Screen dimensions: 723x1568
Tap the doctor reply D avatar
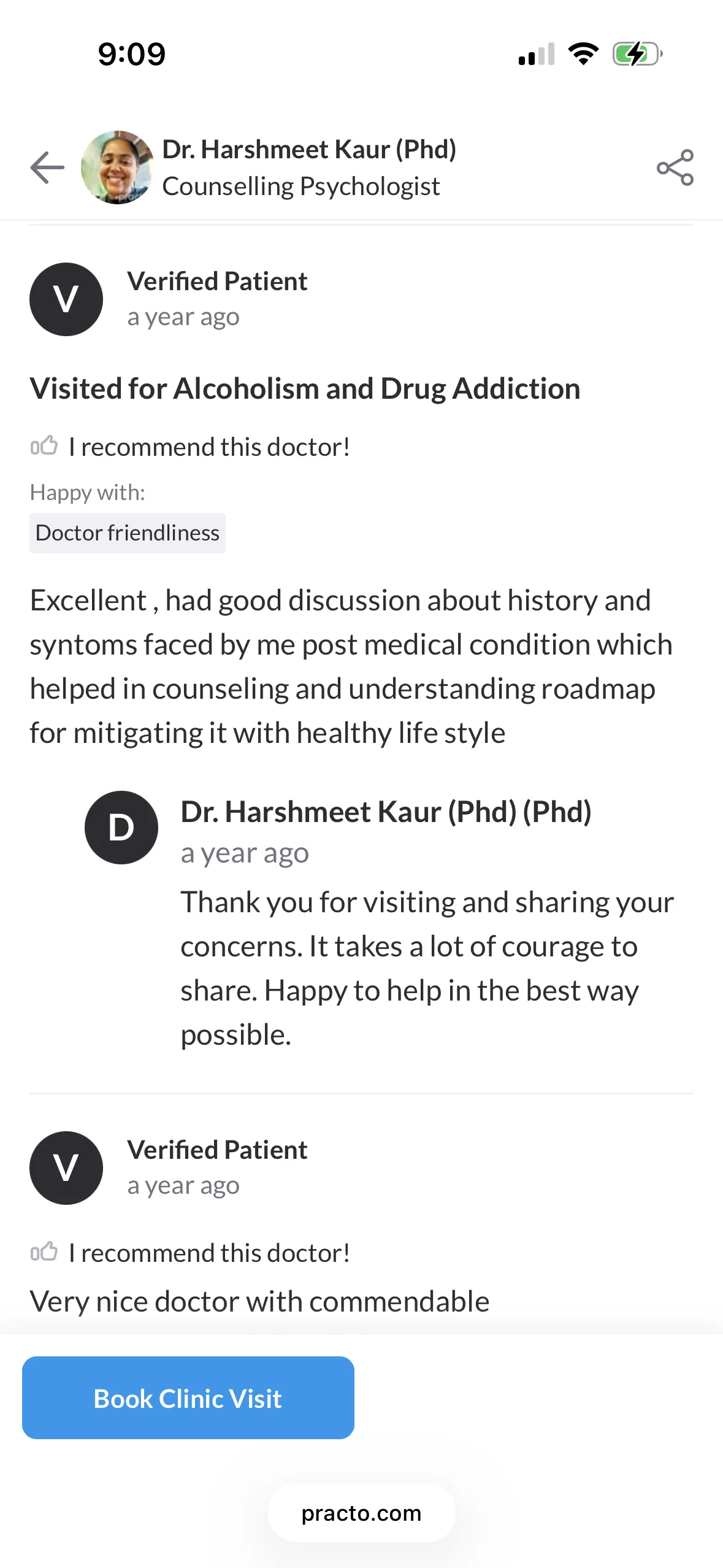click(121, 828)
